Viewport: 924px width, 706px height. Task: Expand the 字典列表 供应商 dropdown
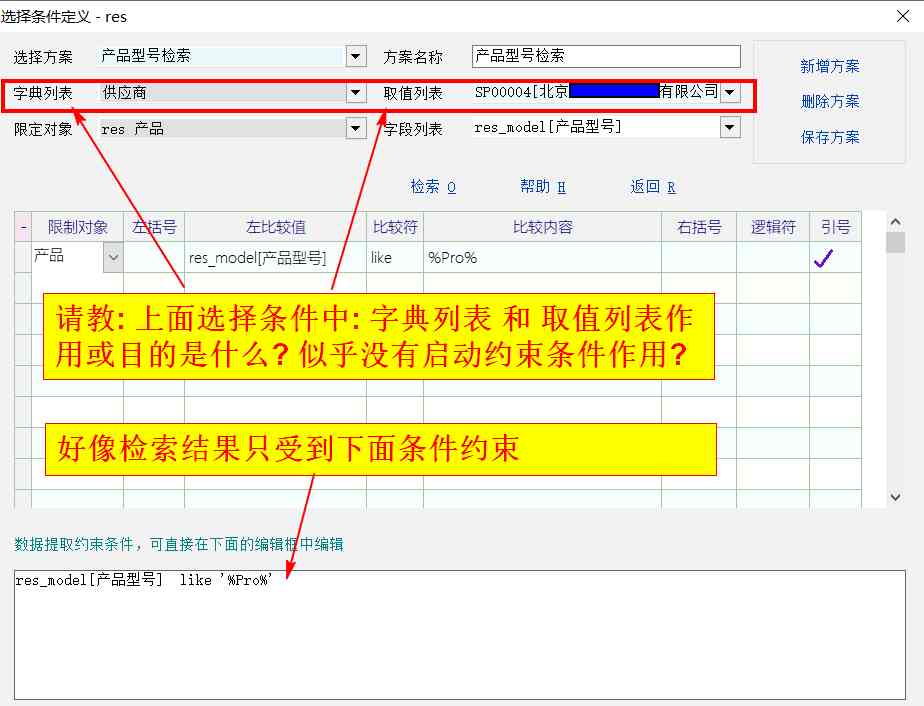click(x=356, y=93)
